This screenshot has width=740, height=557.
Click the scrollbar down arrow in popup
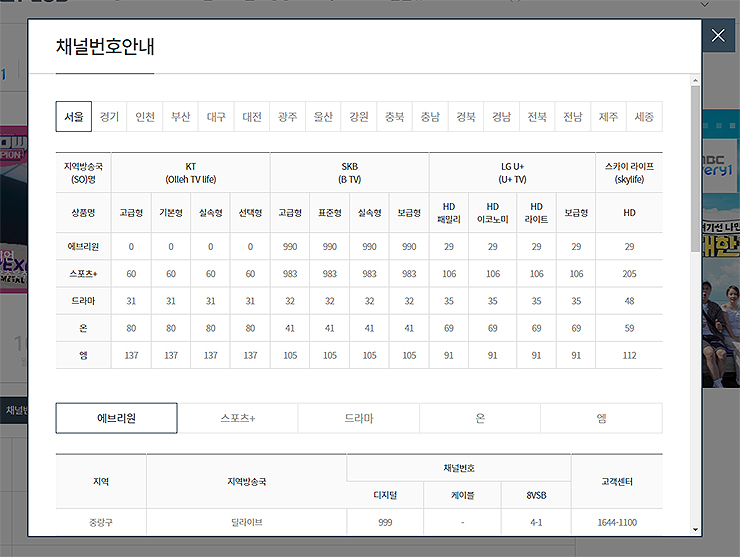(x=695, y=530)
